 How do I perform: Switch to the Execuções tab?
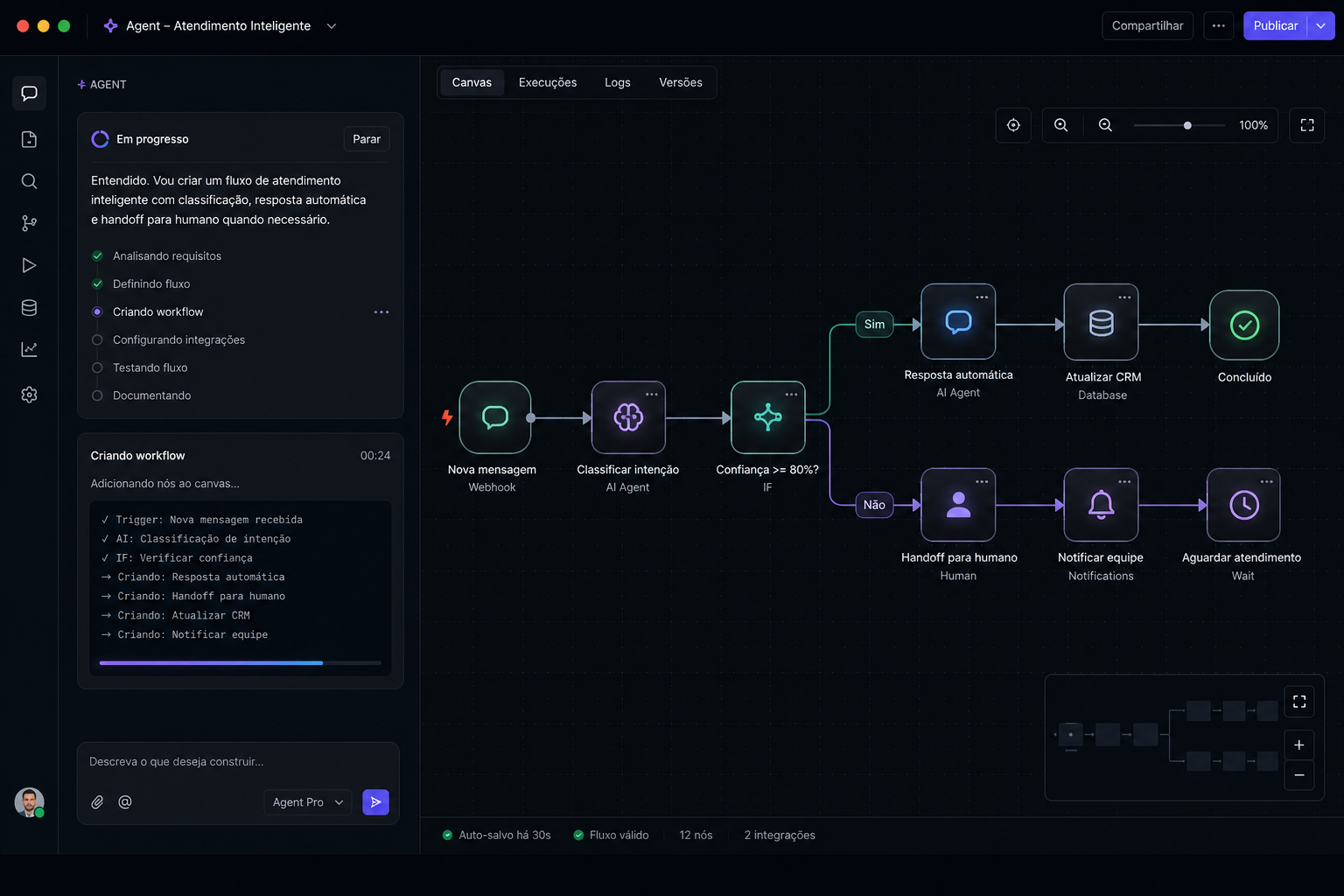tap(548, 82)
